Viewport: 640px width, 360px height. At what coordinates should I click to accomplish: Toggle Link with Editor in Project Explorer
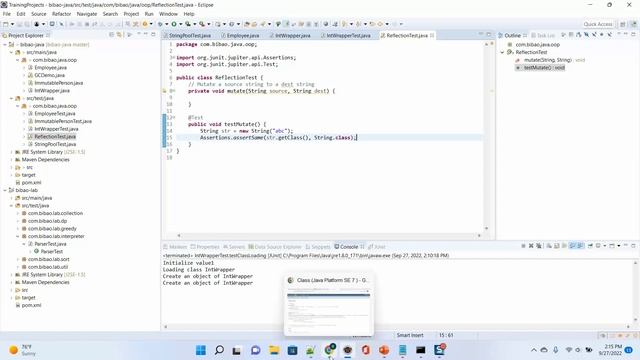pos(119,35)
